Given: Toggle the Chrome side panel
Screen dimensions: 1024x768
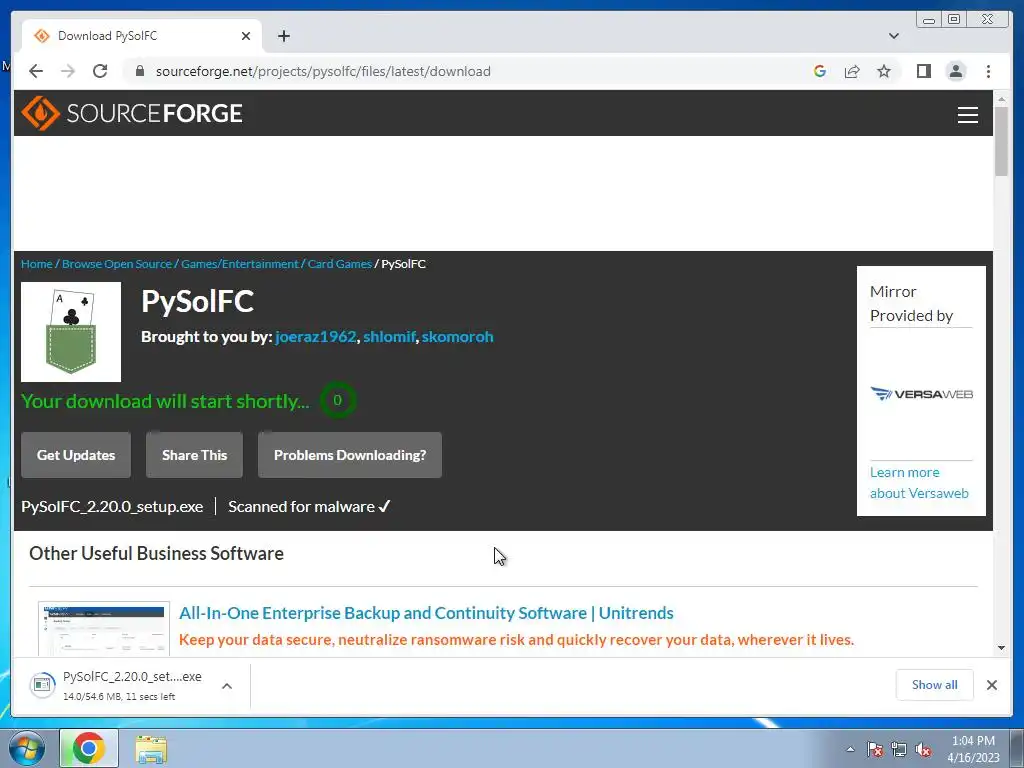Looking at the screenshot, I should [x=923, y=71].
